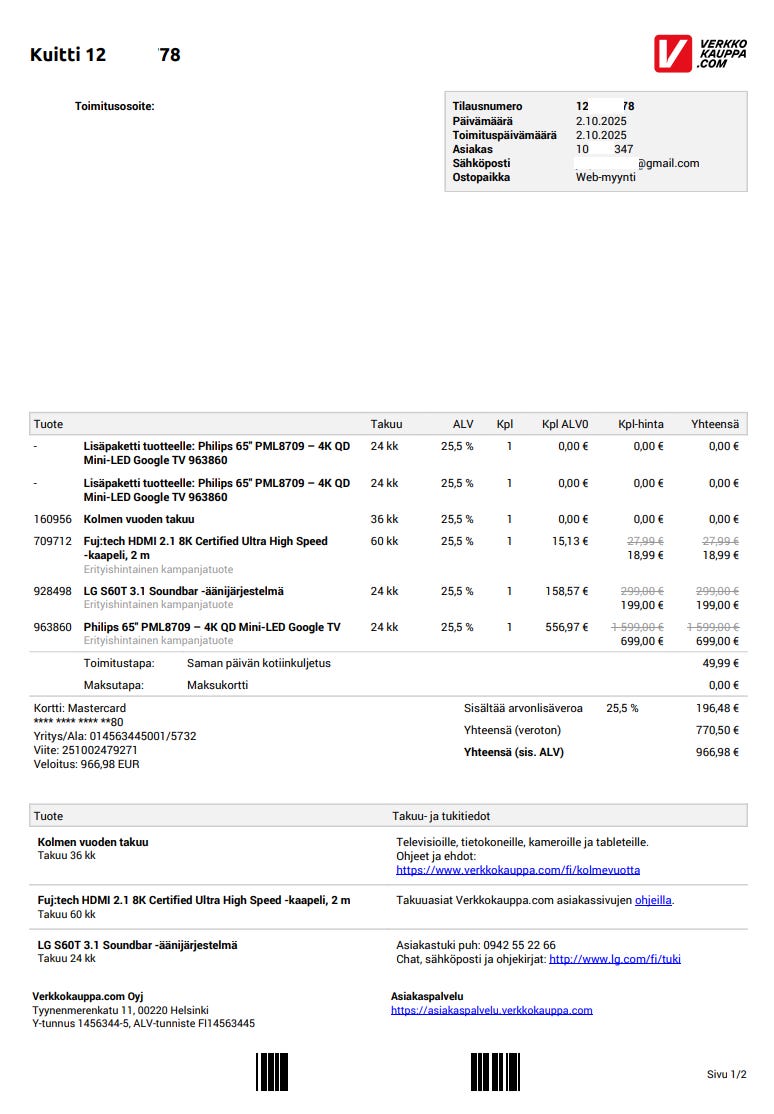Click the Sivu 1/2 page indicator
Viewport: 774px width, 1114px height.
point(726,1074)
